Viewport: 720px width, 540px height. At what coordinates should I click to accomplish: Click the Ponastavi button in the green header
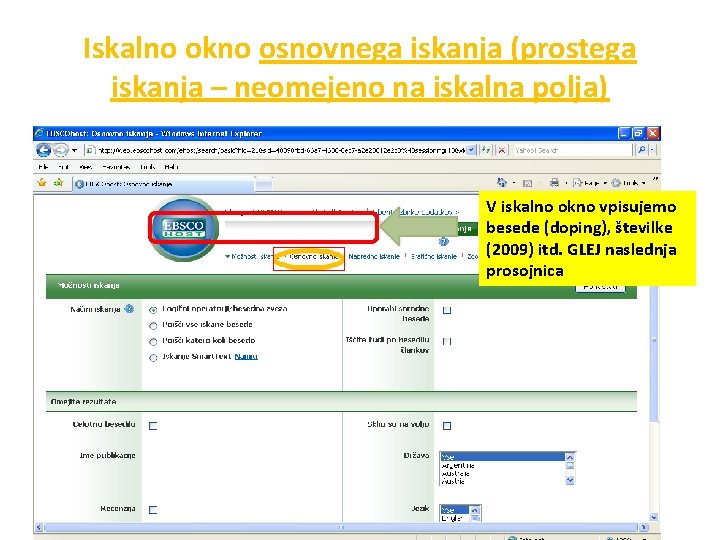(600, 286)
